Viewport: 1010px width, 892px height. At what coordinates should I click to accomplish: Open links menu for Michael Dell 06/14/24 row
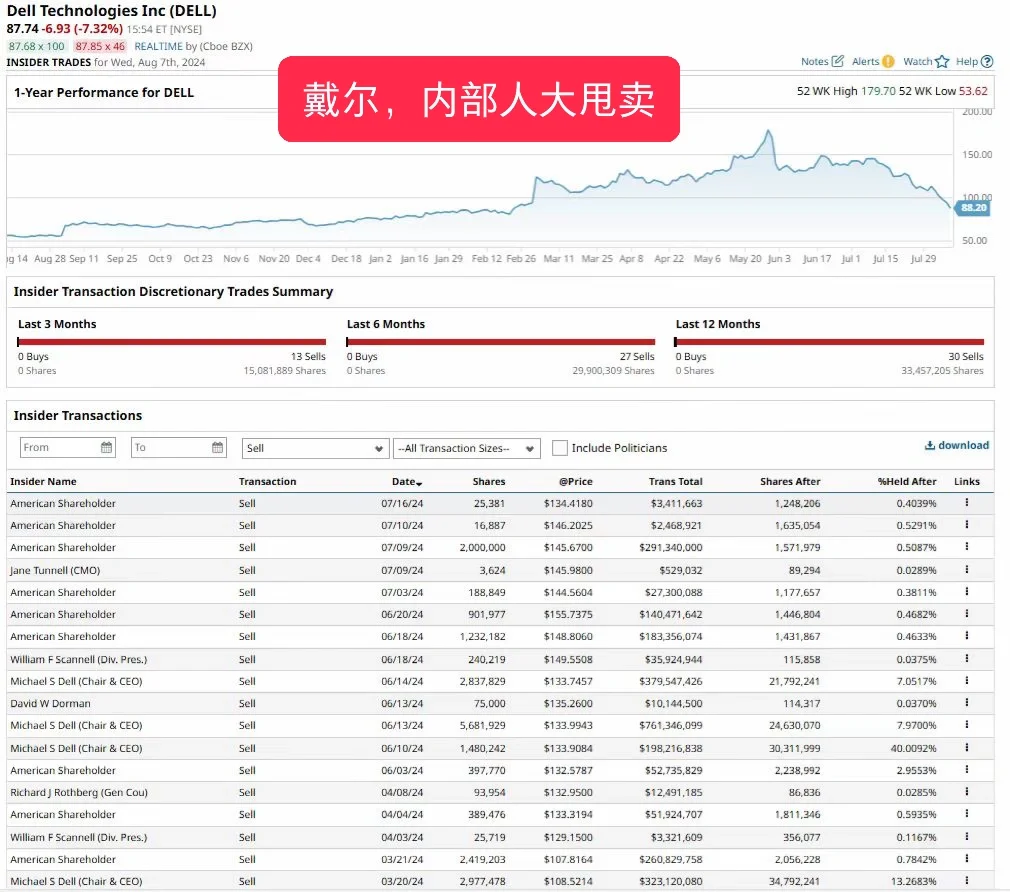(967, 681)
